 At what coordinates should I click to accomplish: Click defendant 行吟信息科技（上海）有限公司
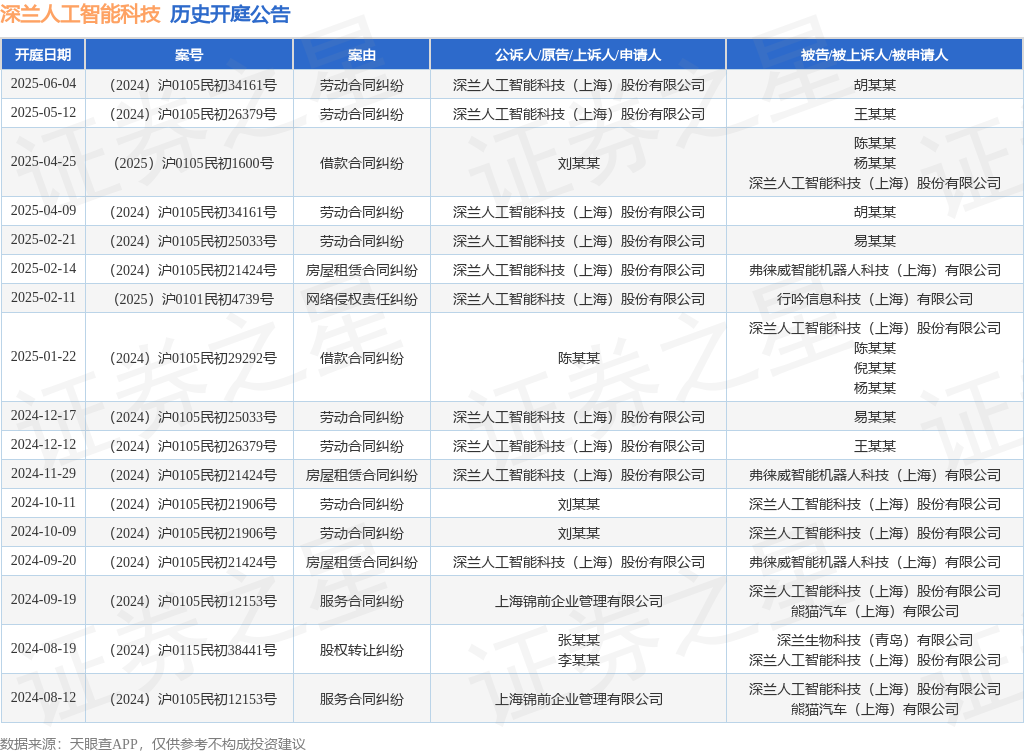(x=874, y=299)
